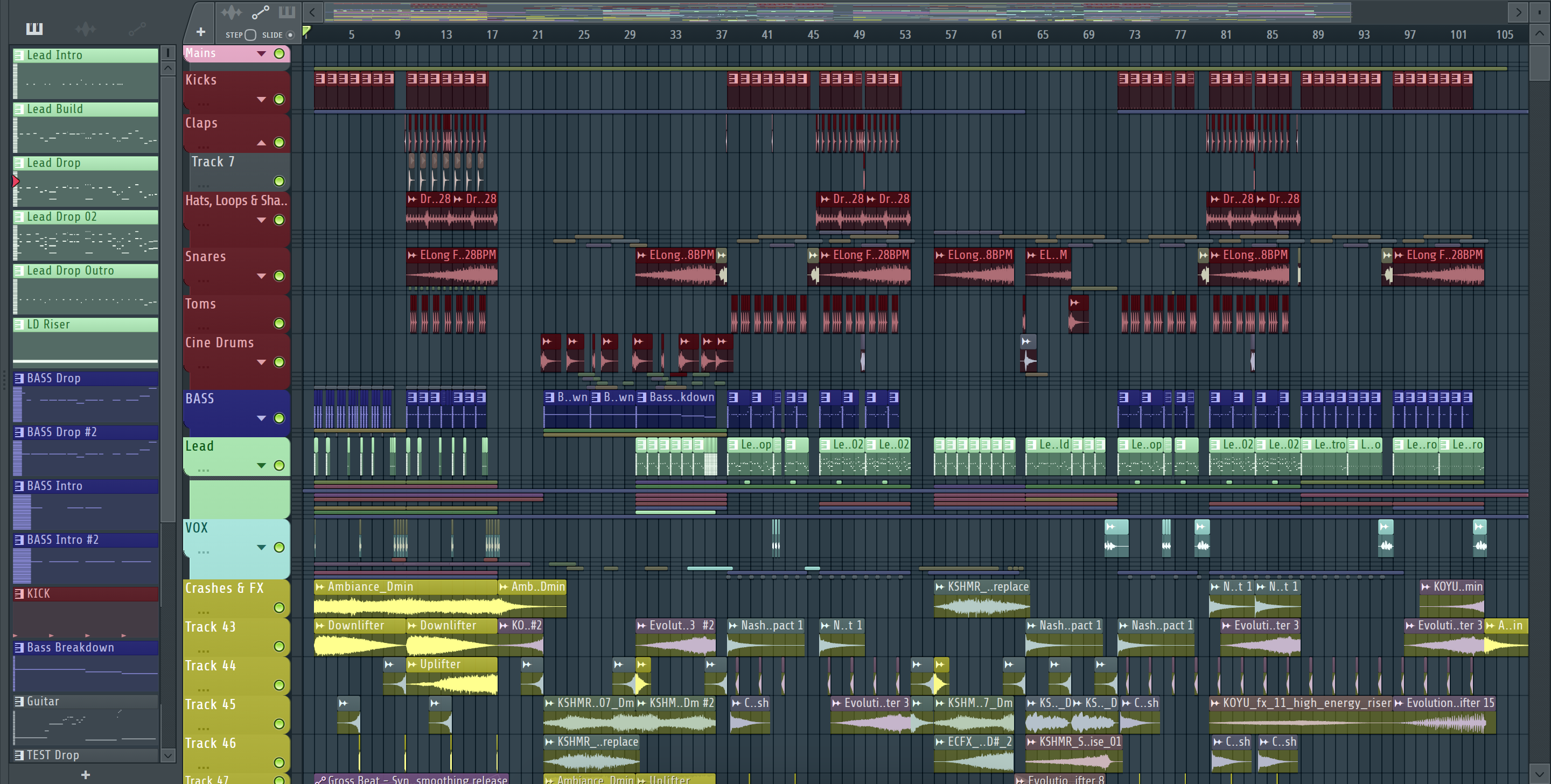This screenshot has width=1551, height=784.
Task: Click the Toms track header
Action: point(236,314)
